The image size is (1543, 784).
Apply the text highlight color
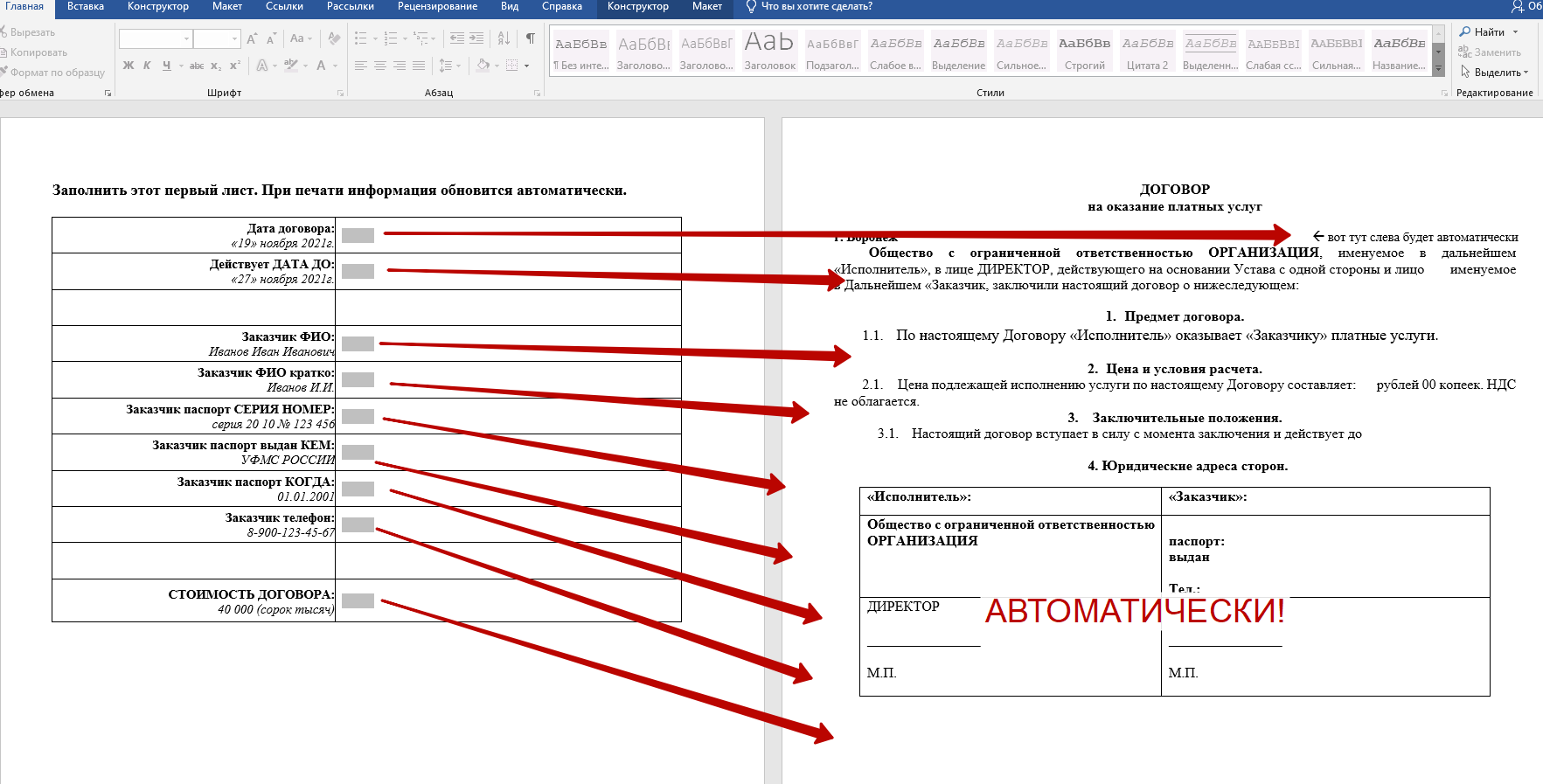(290, 66)
